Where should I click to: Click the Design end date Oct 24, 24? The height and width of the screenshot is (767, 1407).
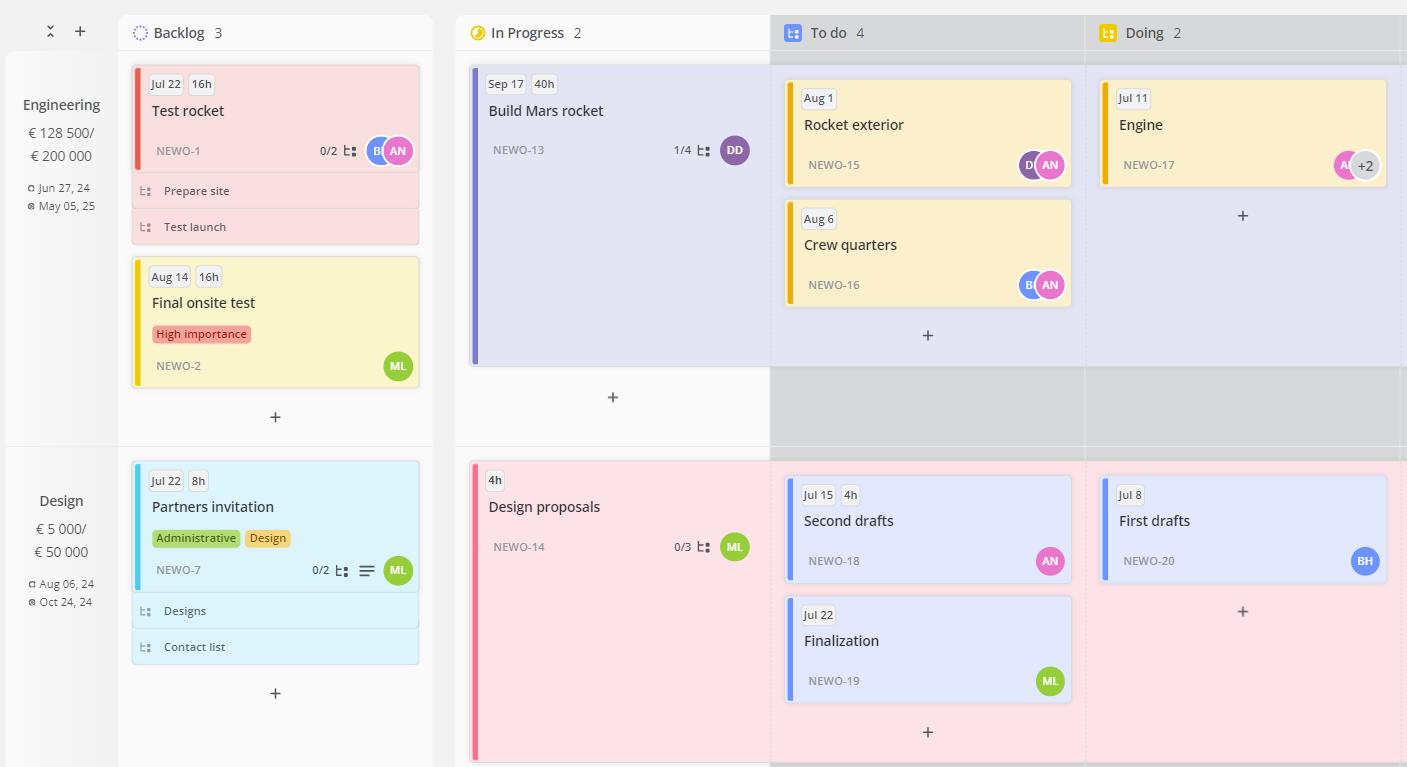pyautogui.click(x=67, y=602)
